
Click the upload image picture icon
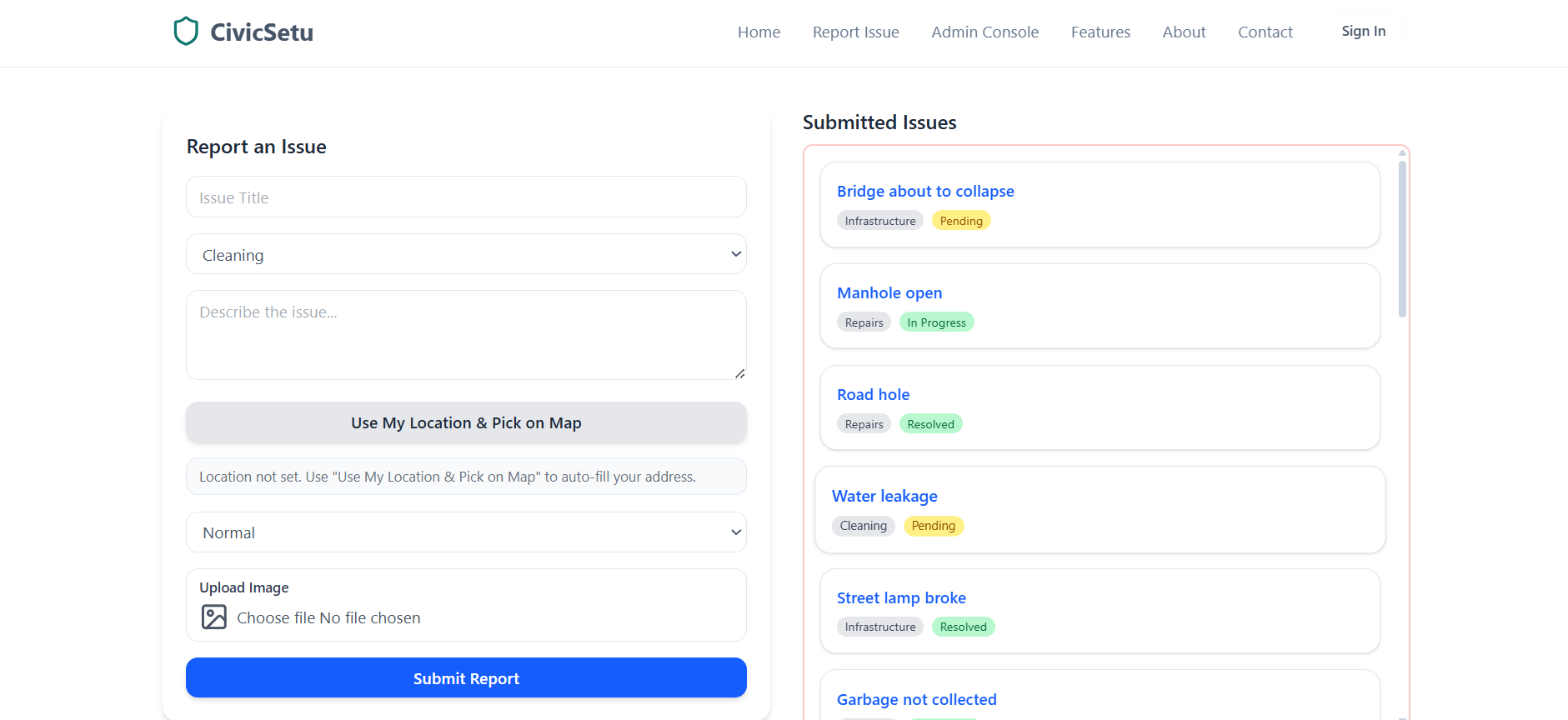pyautogui.click(x=214, y=617)
